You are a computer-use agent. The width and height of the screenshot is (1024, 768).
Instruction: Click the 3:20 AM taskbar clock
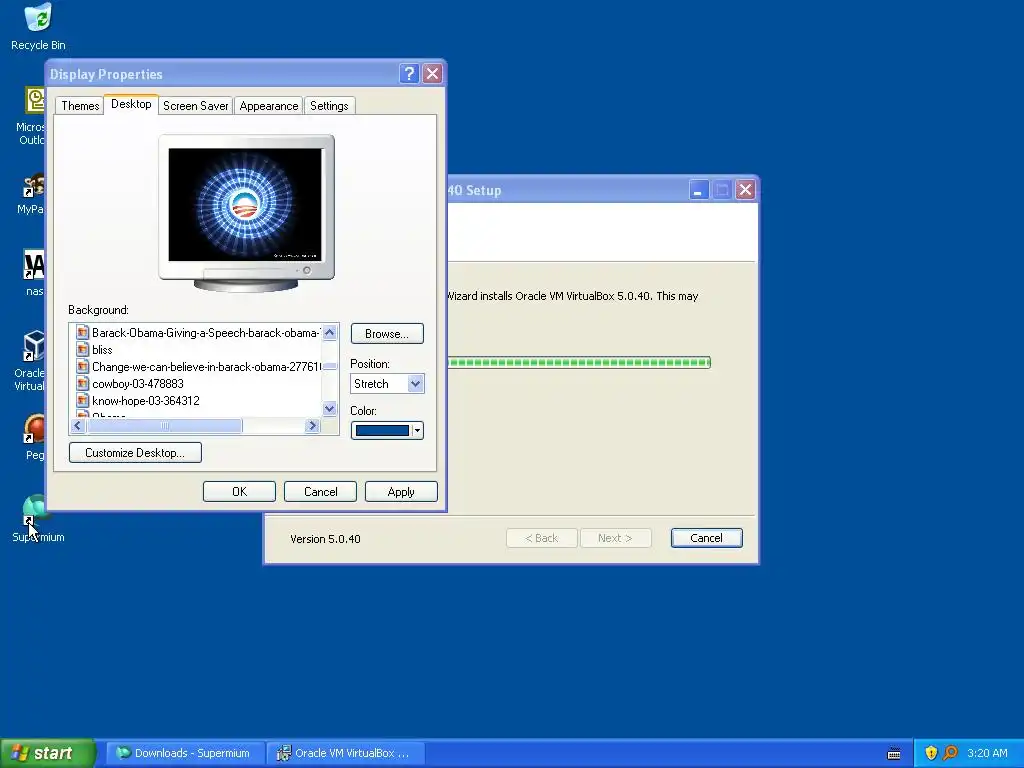[987, 753]
